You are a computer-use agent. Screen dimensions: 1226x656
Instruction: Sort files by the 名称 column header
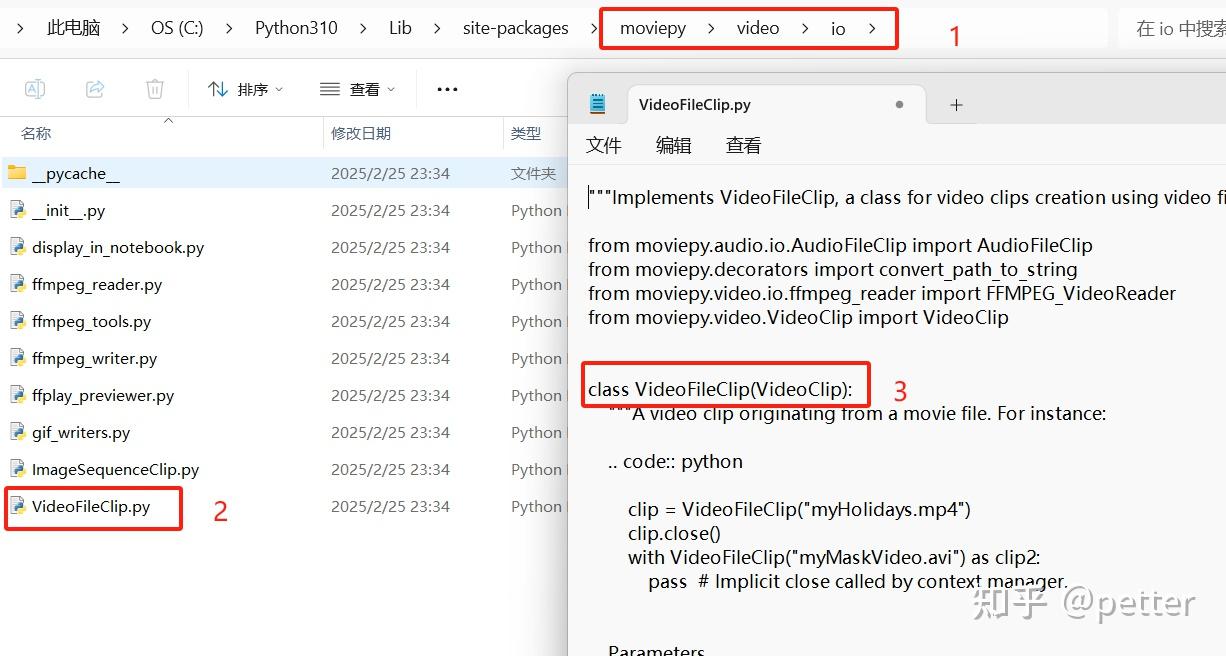coord(36,133)
